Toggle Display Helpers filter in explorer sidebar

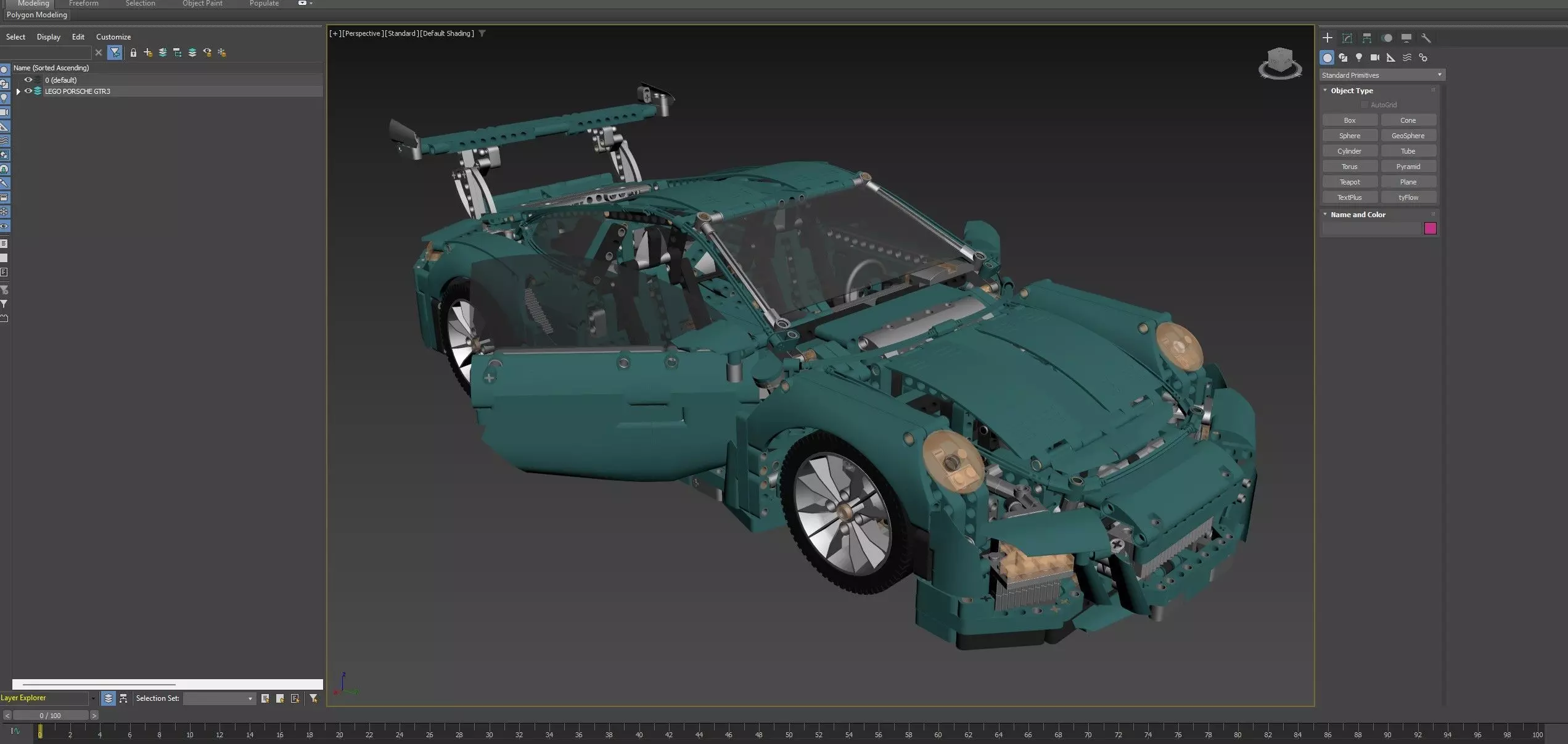(x=4, y=126)
